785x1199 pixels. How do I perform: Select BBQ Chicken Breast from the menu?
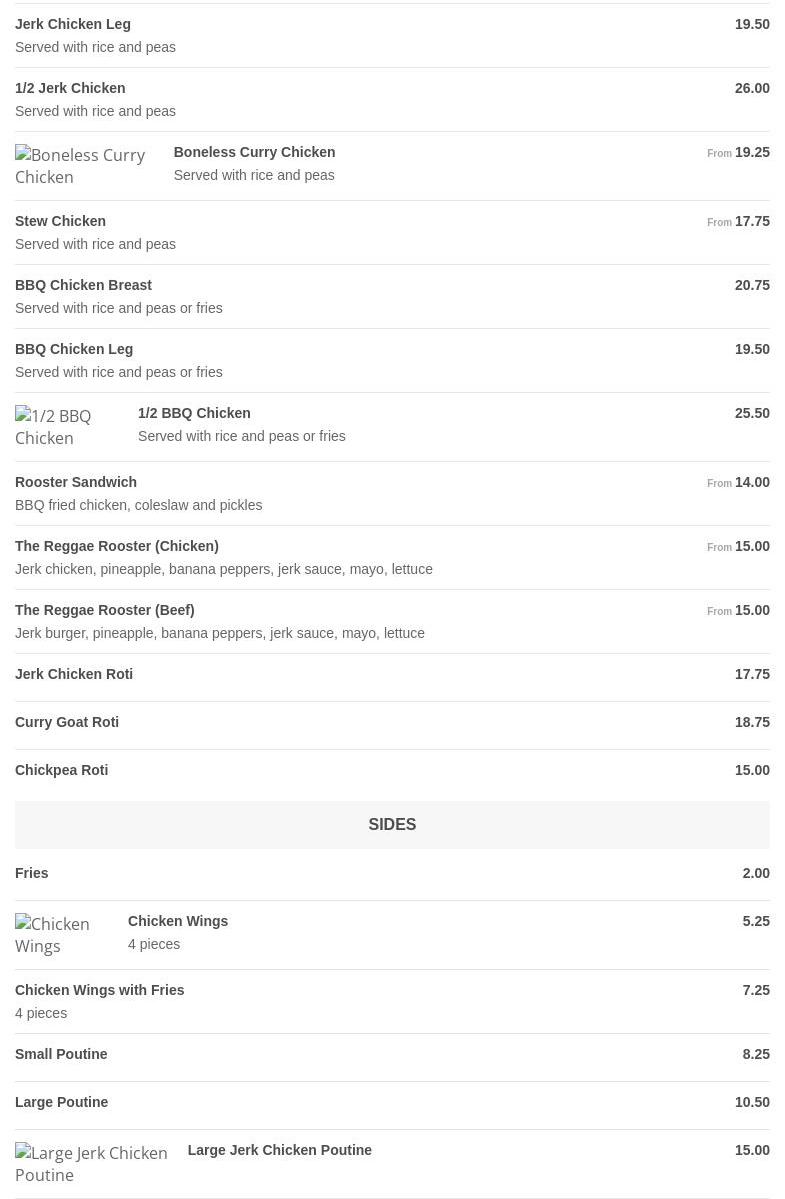83,285
